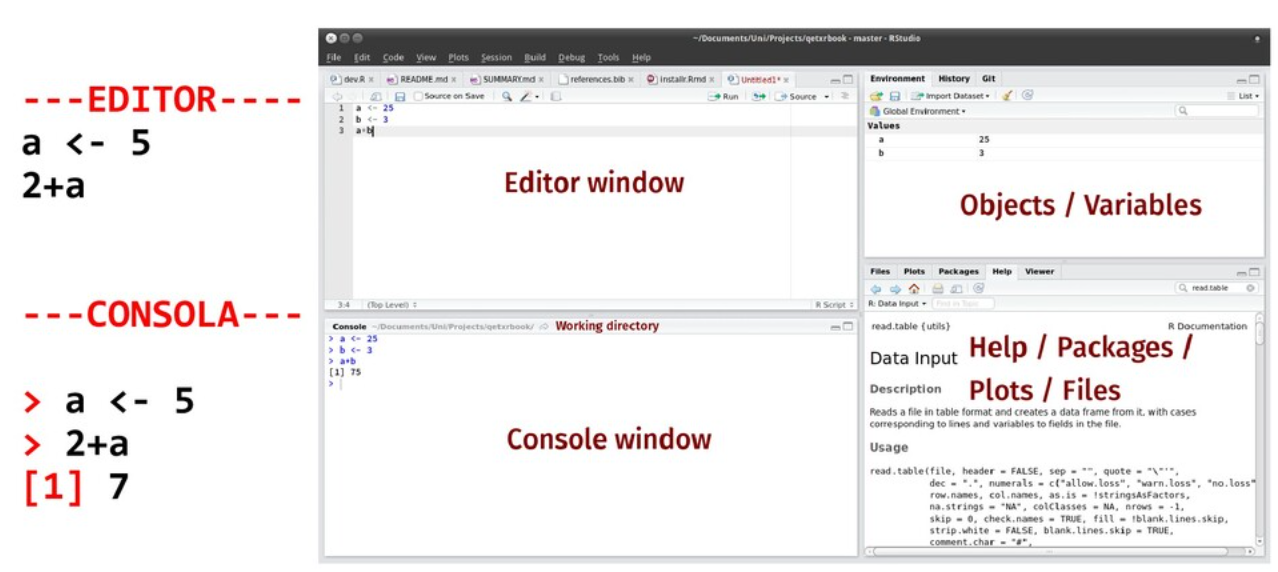Click the save icon in editor toolbar

coord(400,97)
